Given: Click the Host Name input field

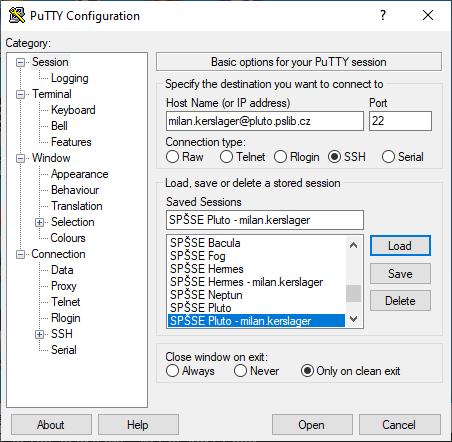Looking at the screenshot, I should (x=265, y=121).
